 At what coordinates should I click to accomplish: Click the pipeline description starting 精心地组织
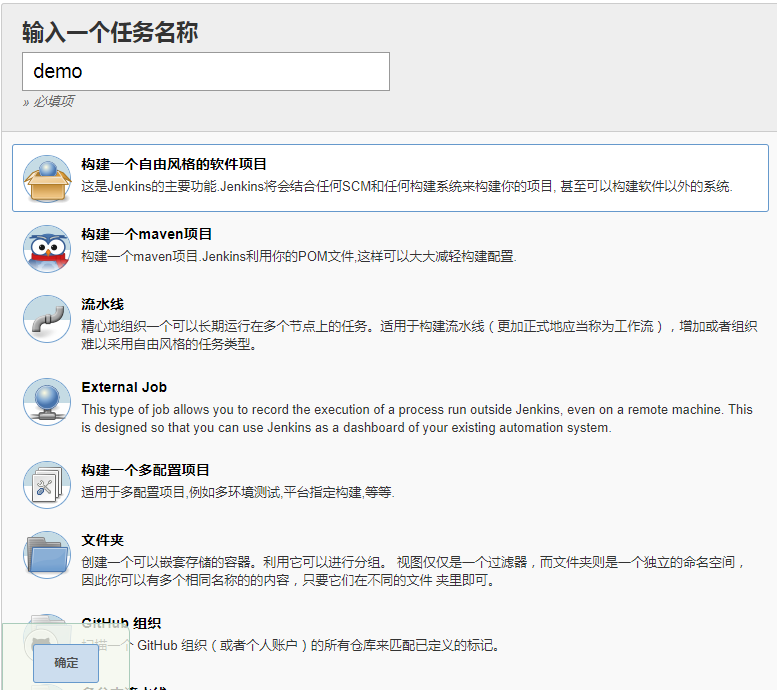[419, 335]
